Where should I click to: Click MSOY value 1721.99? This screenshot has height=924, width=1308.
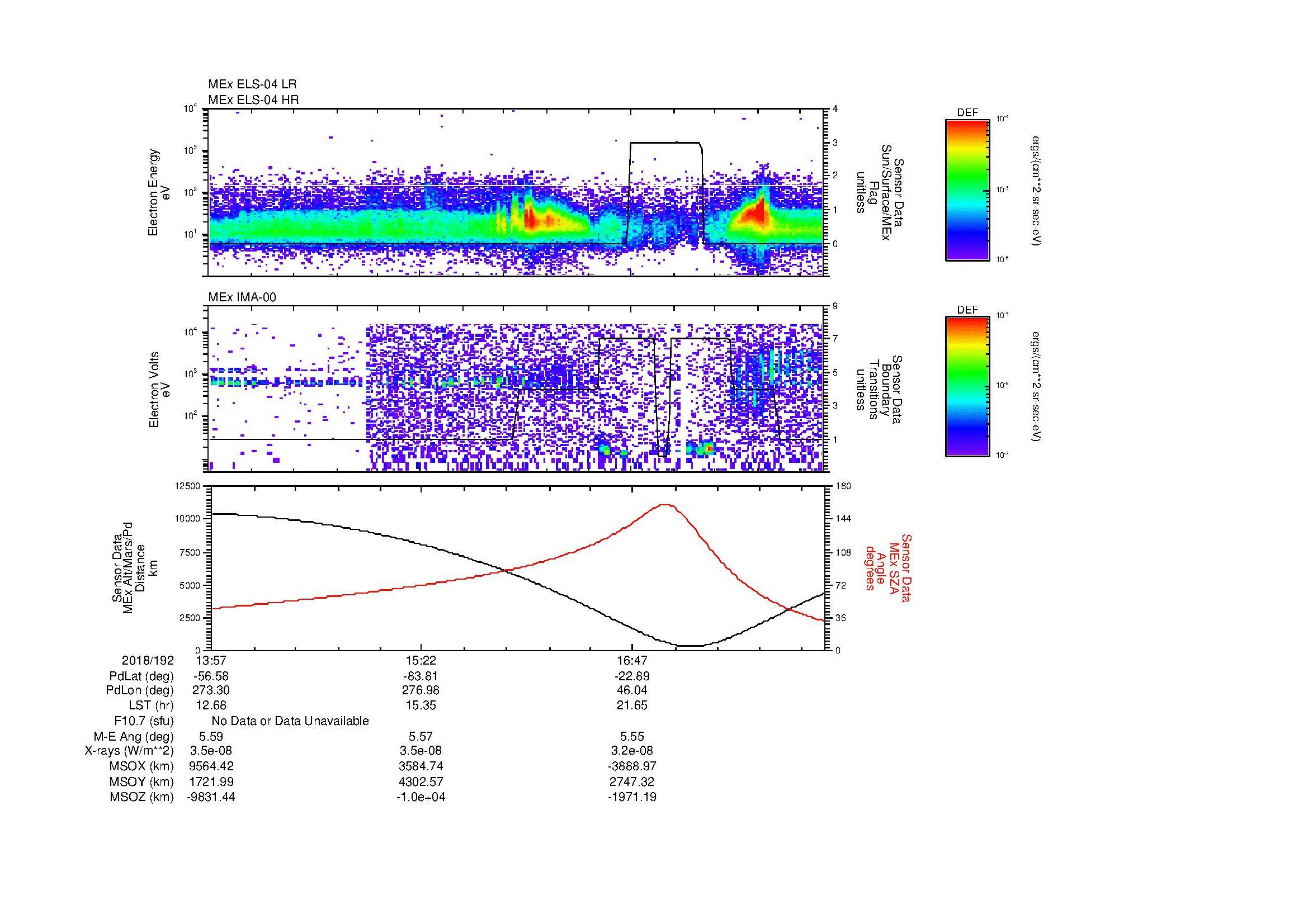pyautogui.click(x=211, y=781)
